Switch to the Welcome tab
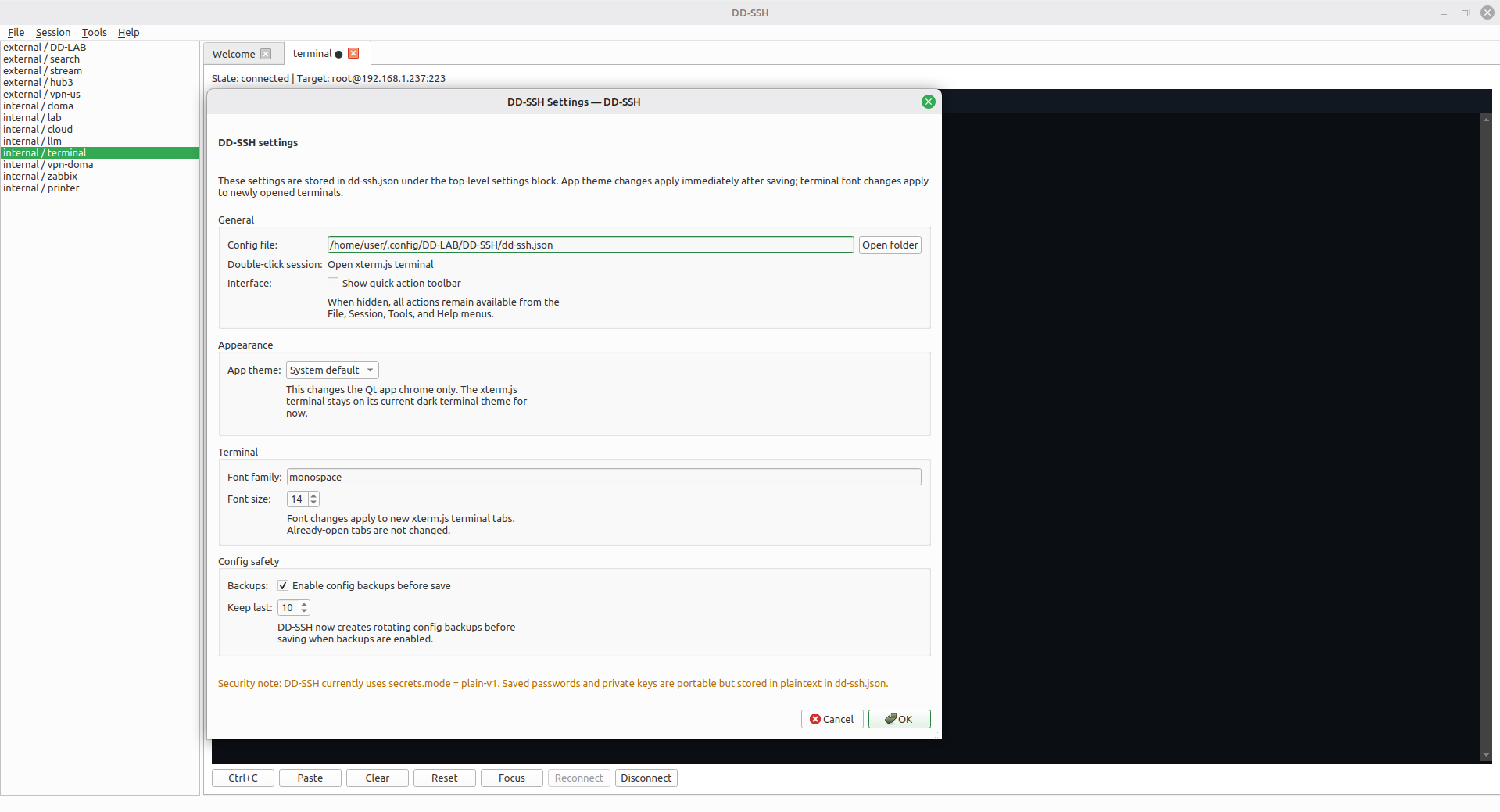This screenshot has width=1500, height=812. (234, 54)
